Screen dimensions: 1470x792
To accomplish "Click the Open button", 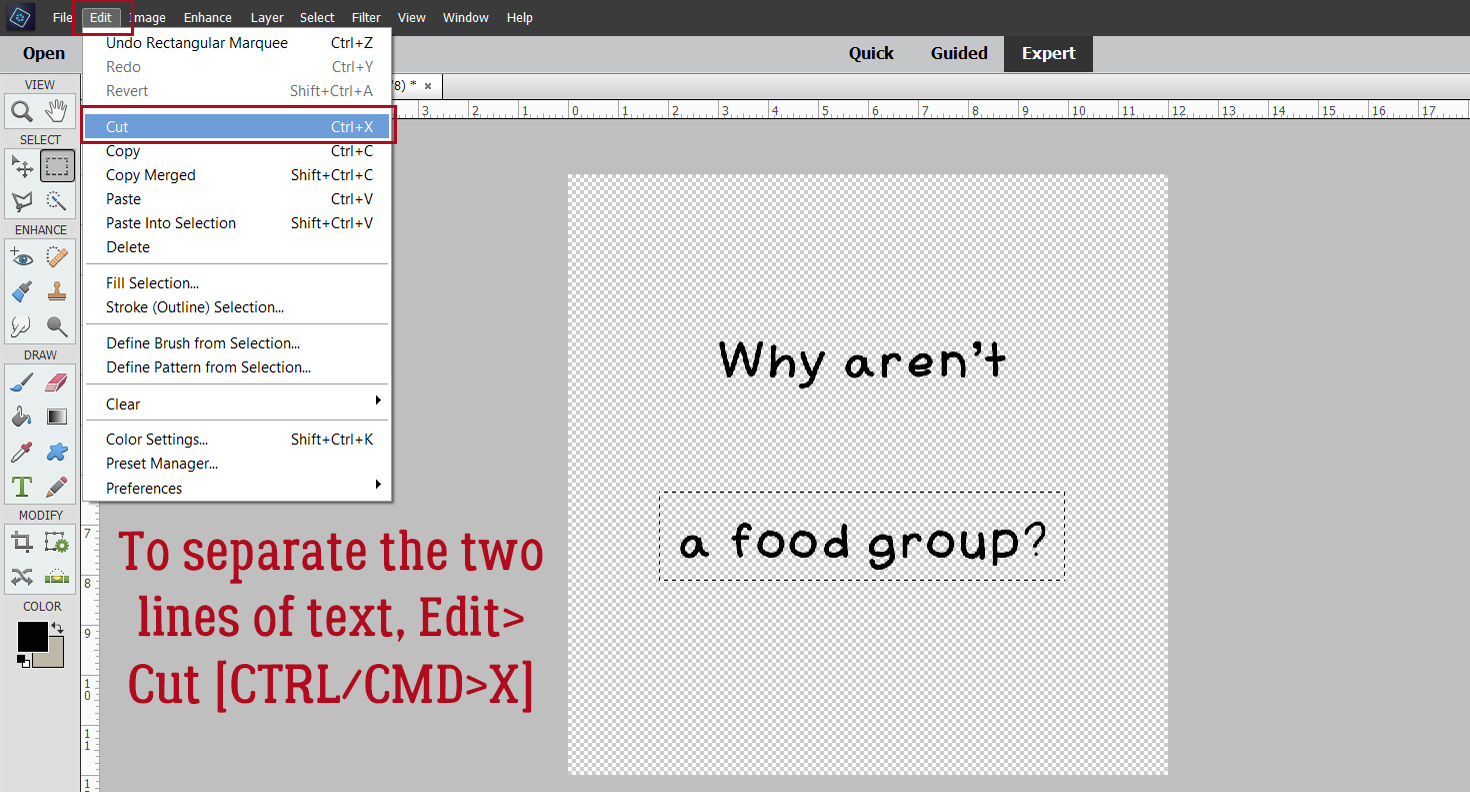I will 44,54.
